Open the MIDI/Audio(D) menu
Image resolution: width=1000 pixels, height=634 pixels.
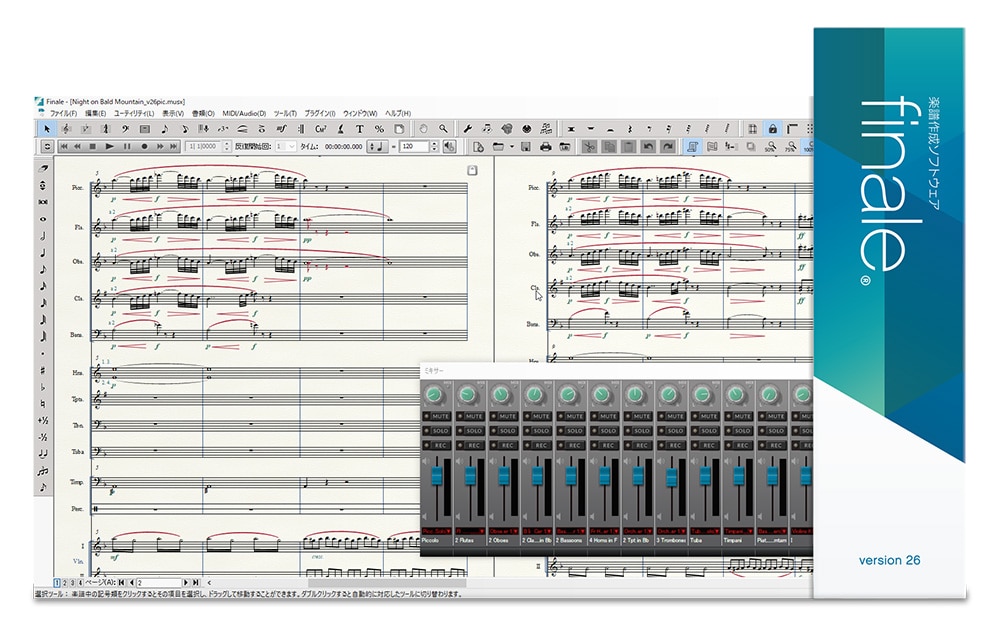coord(244,114)
